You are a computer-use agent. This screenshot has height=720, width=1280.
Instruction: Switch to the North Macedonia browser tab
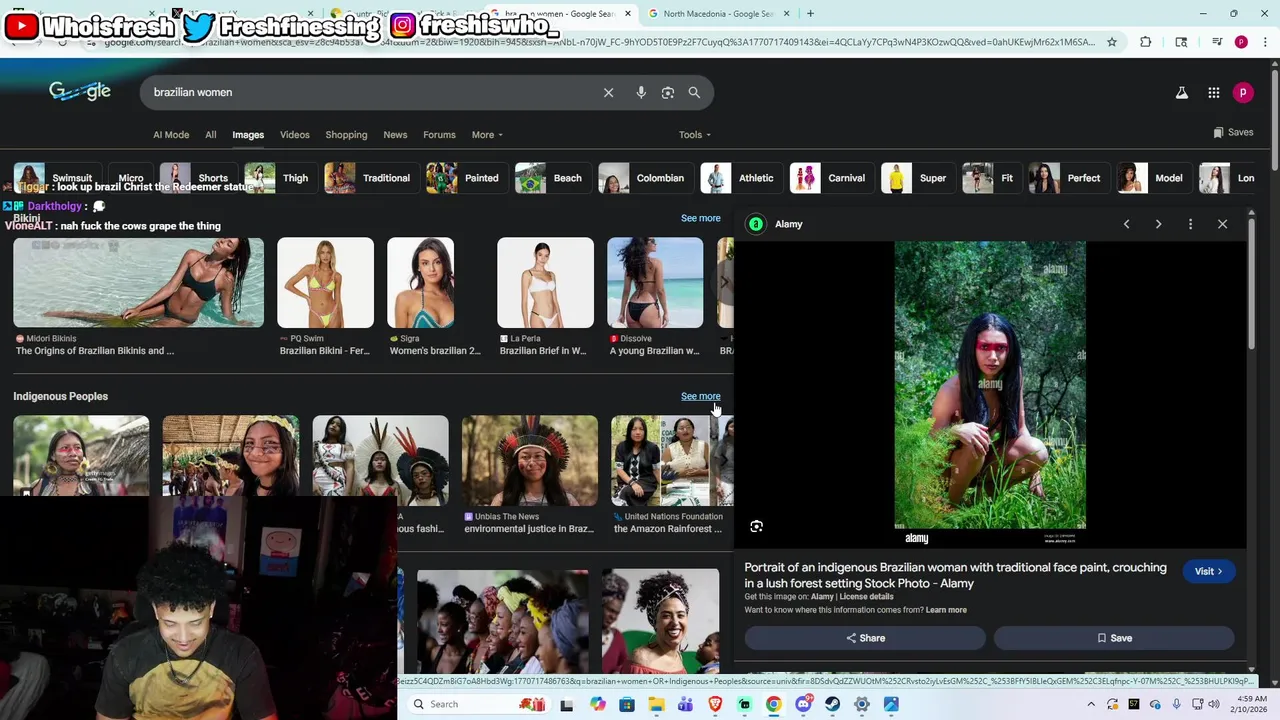718,14
